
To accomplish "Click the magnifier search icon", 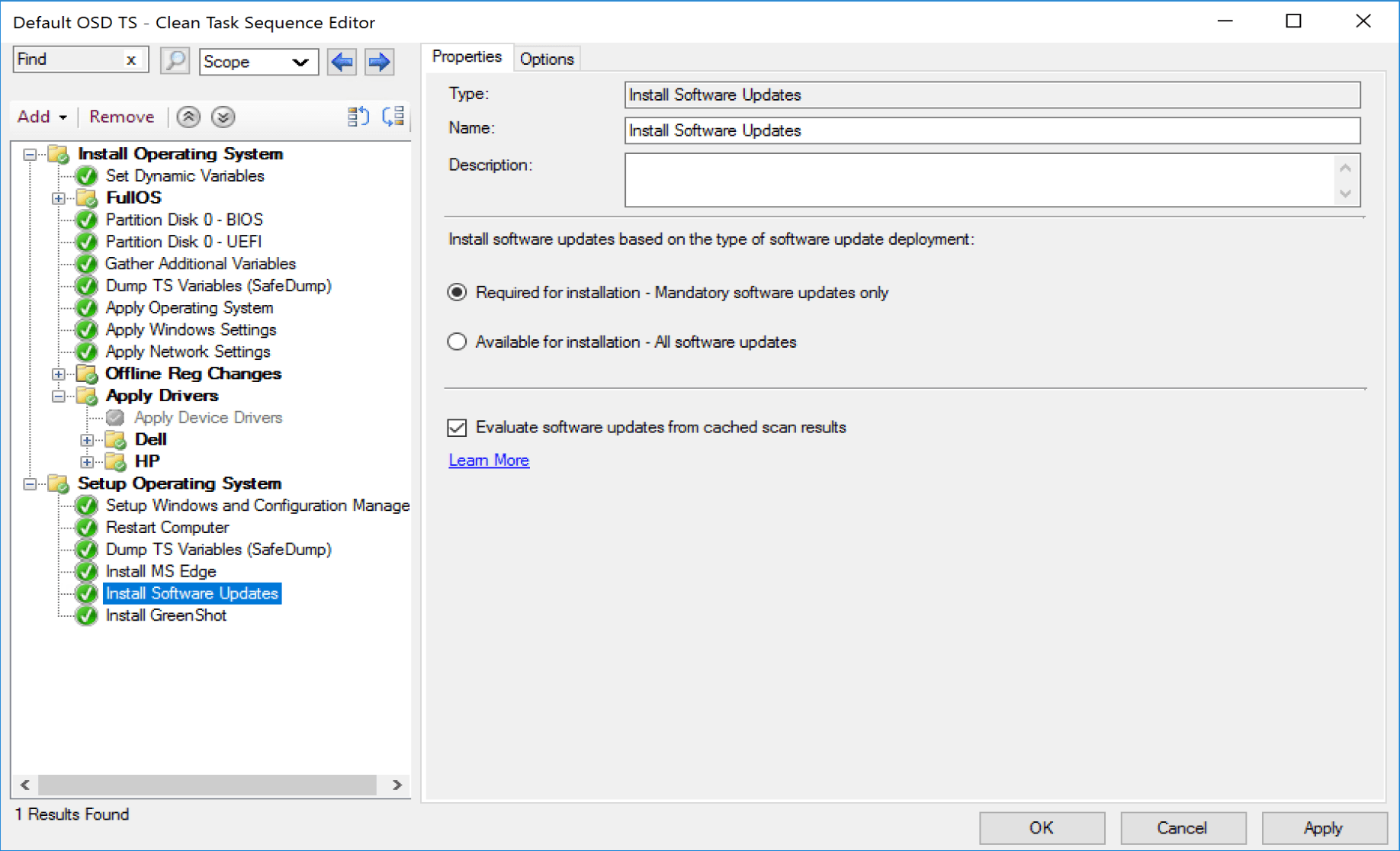I will (175, 61).
